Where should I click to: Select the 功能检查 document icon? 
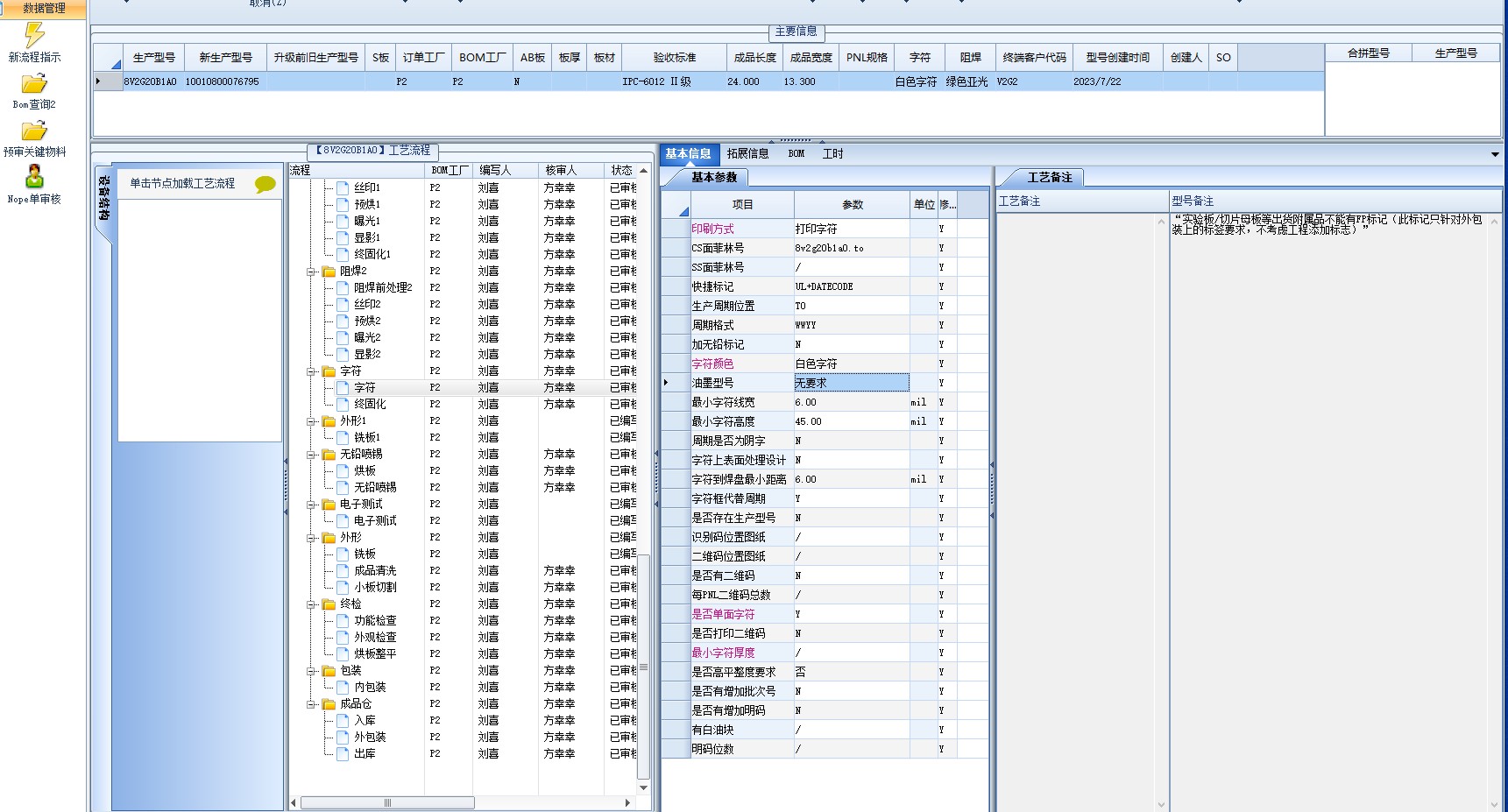(x=343, y=620)
